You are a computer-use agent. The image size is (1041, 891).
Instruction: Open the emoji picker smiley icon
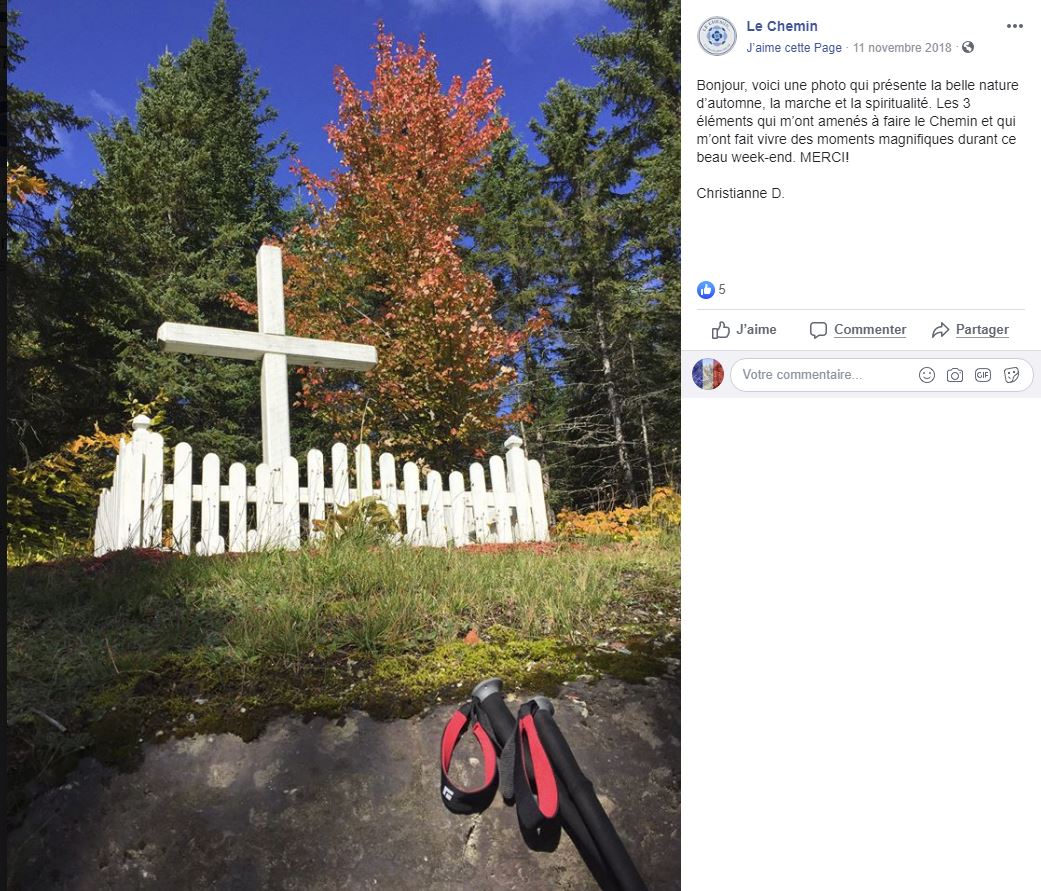pyautogui.click(x=927, y=375)
